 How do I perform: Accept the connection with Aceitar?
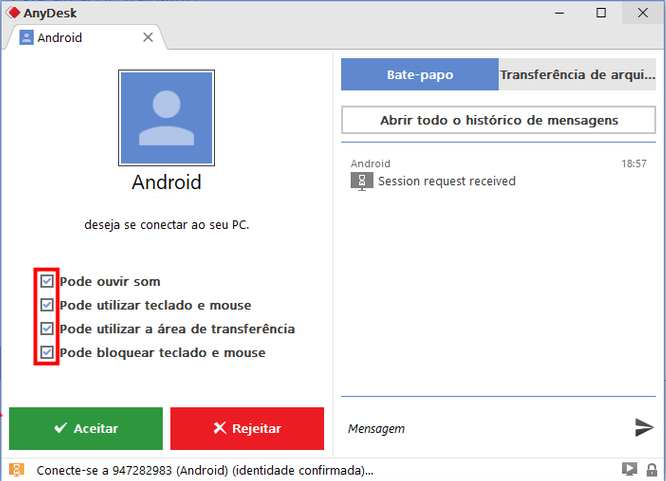click(x=86, y=428)
